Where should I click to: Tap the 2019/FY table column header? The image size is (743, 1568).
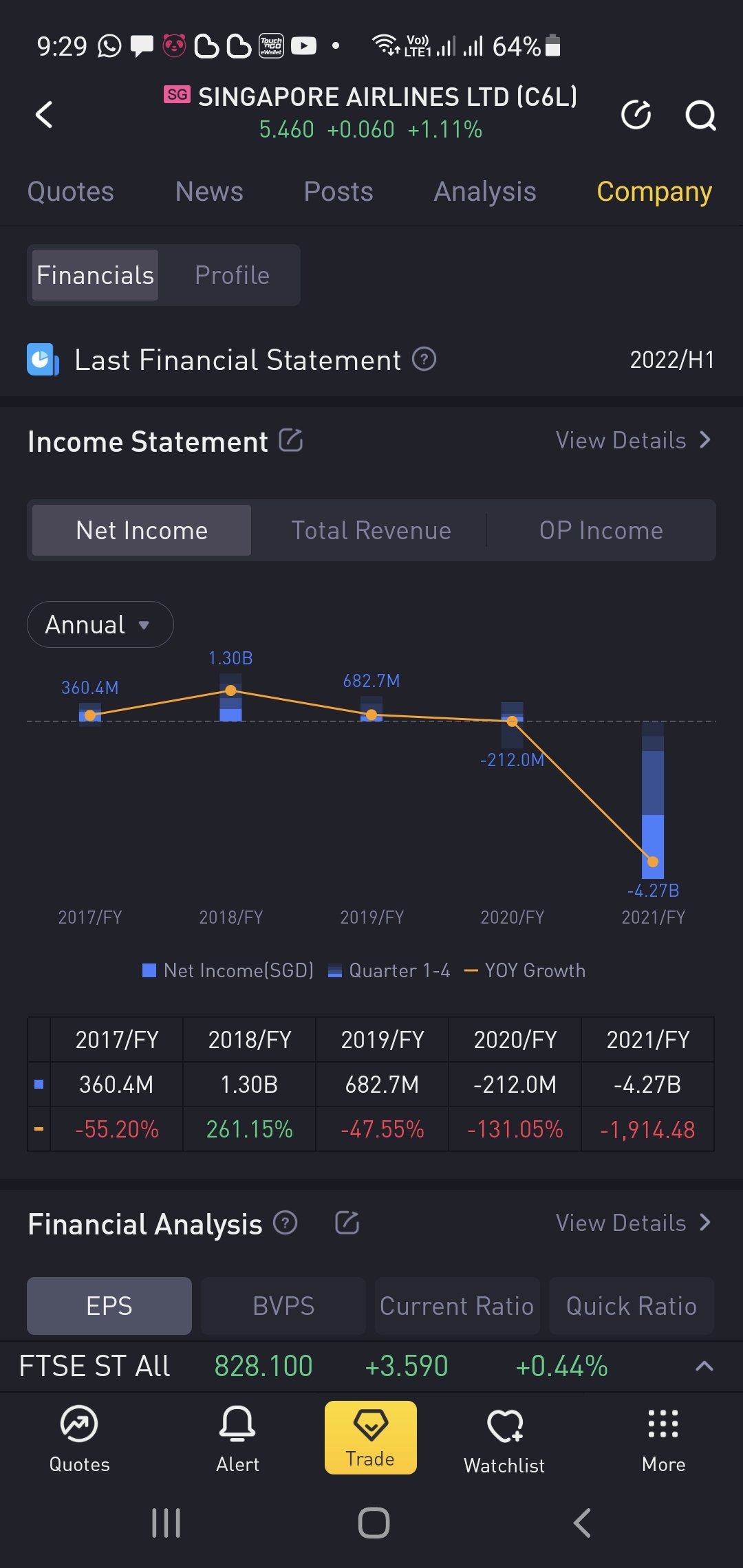383,1040
